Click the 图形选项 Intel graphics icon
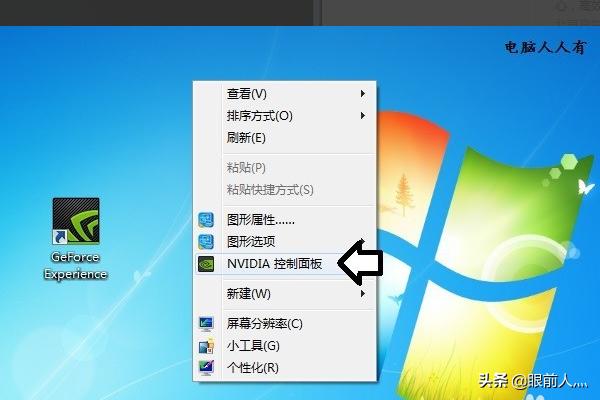The image size is (600, 400). pyautogui.click(x=206, y=242)
